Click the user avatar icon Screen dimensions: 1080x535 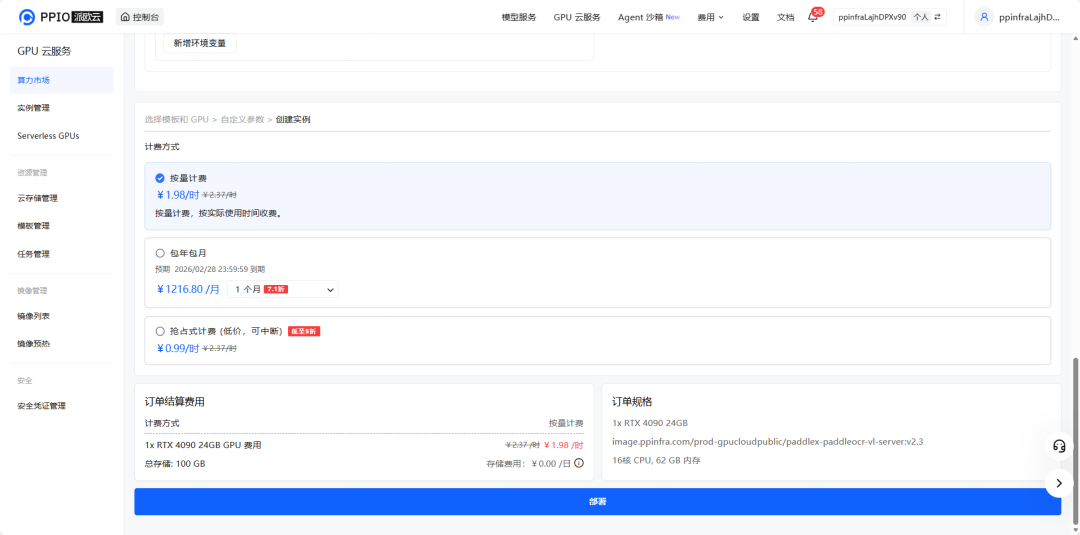[984, 17]
